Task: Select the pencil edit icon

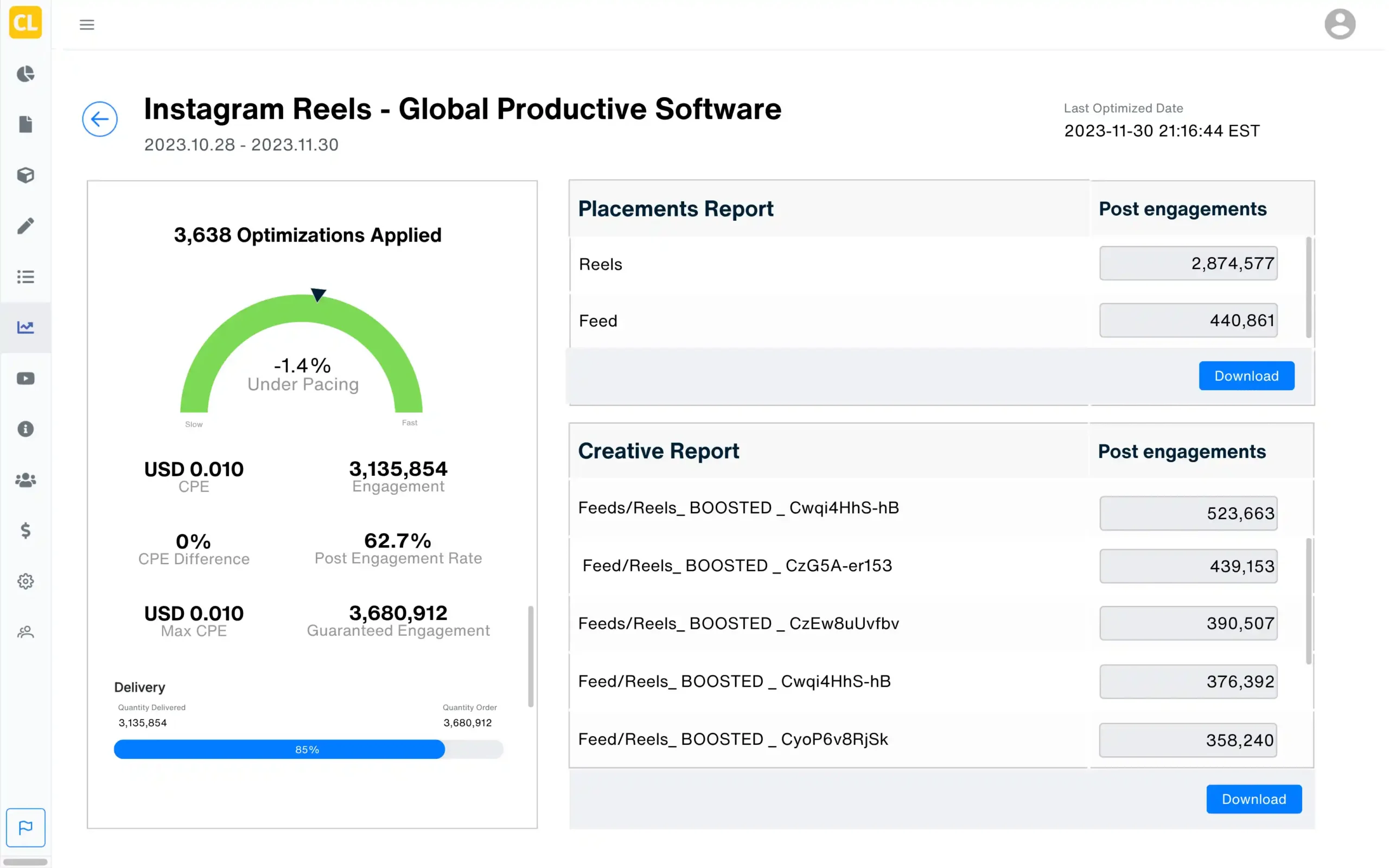Action: tap(26, 226)
